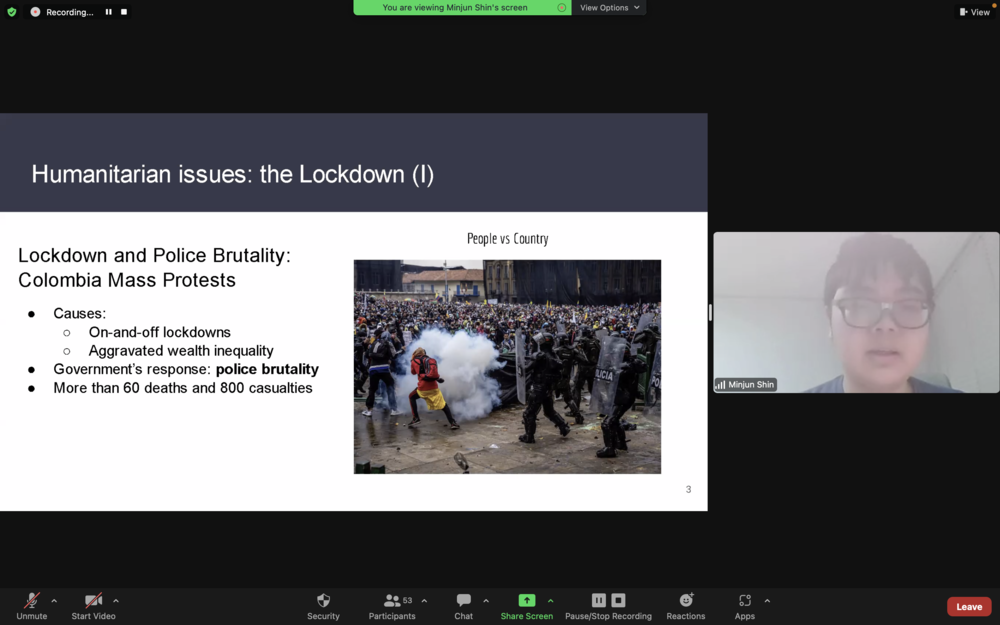The height and width of the screenshot is (625, 1000).
Task: Unmute the microphone
Action: pyautogui.click(x=31, y=606)
